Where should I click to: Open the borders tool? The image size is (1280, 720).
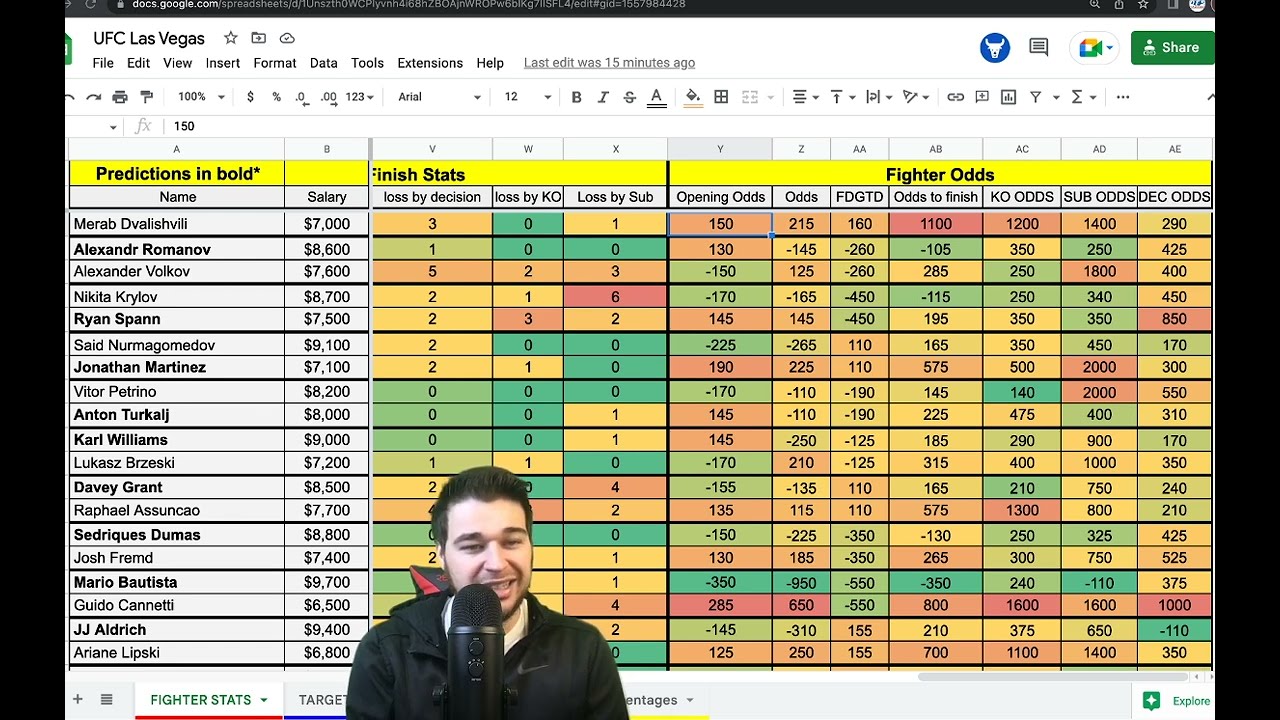[721, 97]
